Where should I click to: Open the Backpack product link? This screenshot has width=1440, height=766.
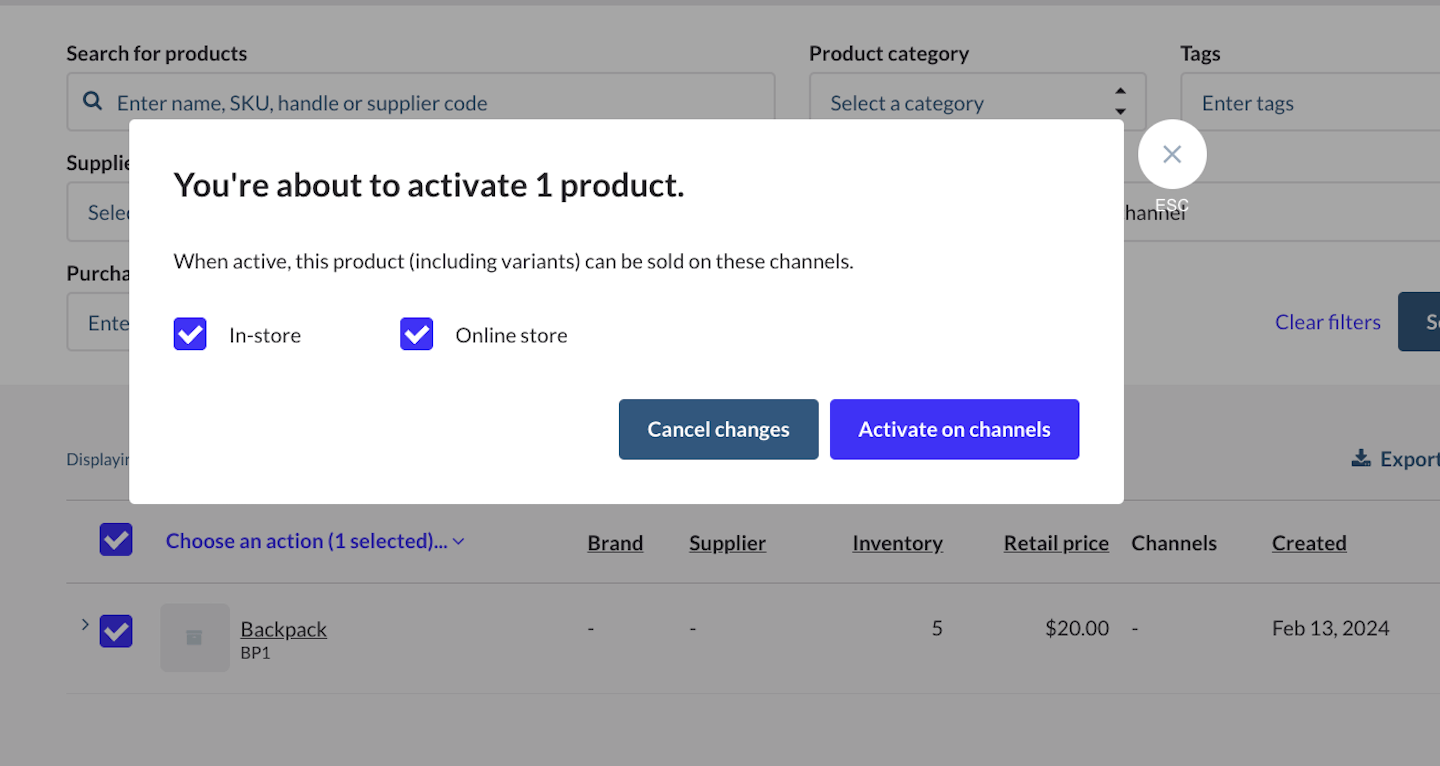pos(283,629)
